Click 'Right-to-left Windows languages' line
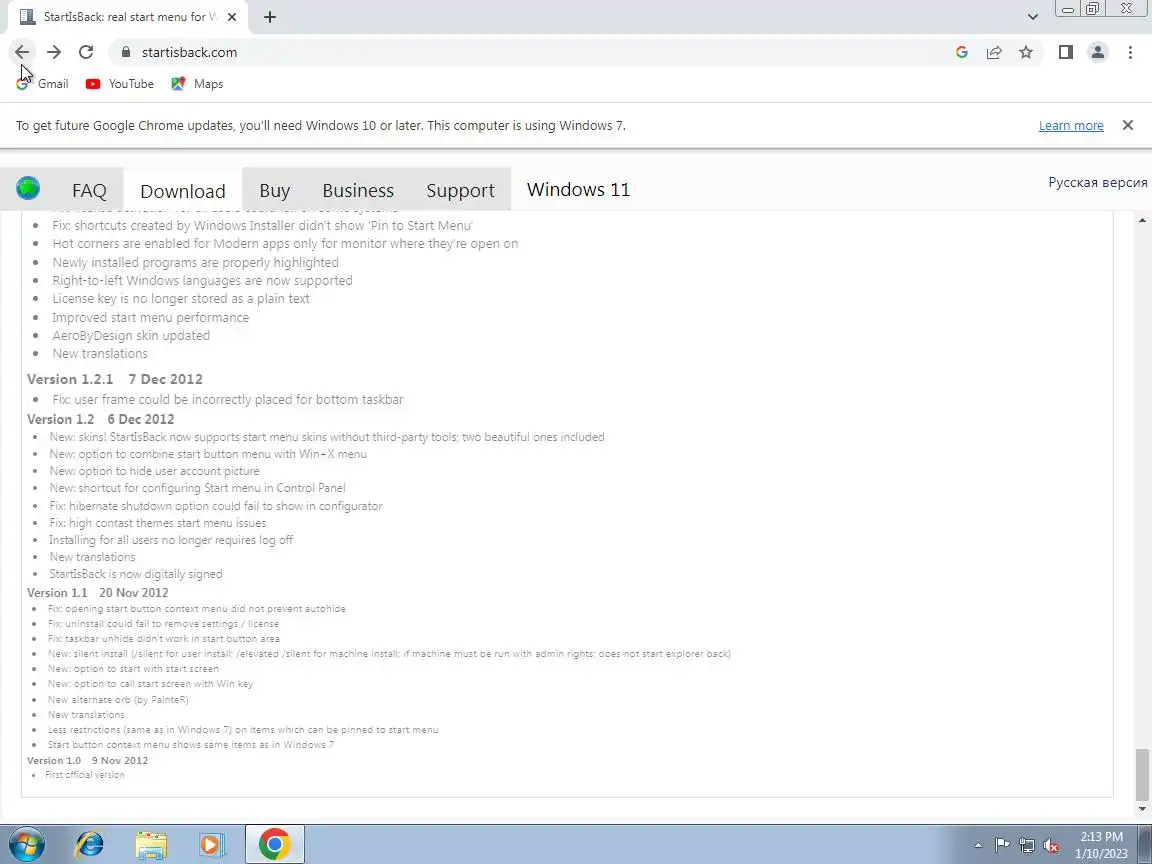Image resolution: width=1152 pixels, height=864 pixels. click(x=202, y=281)
